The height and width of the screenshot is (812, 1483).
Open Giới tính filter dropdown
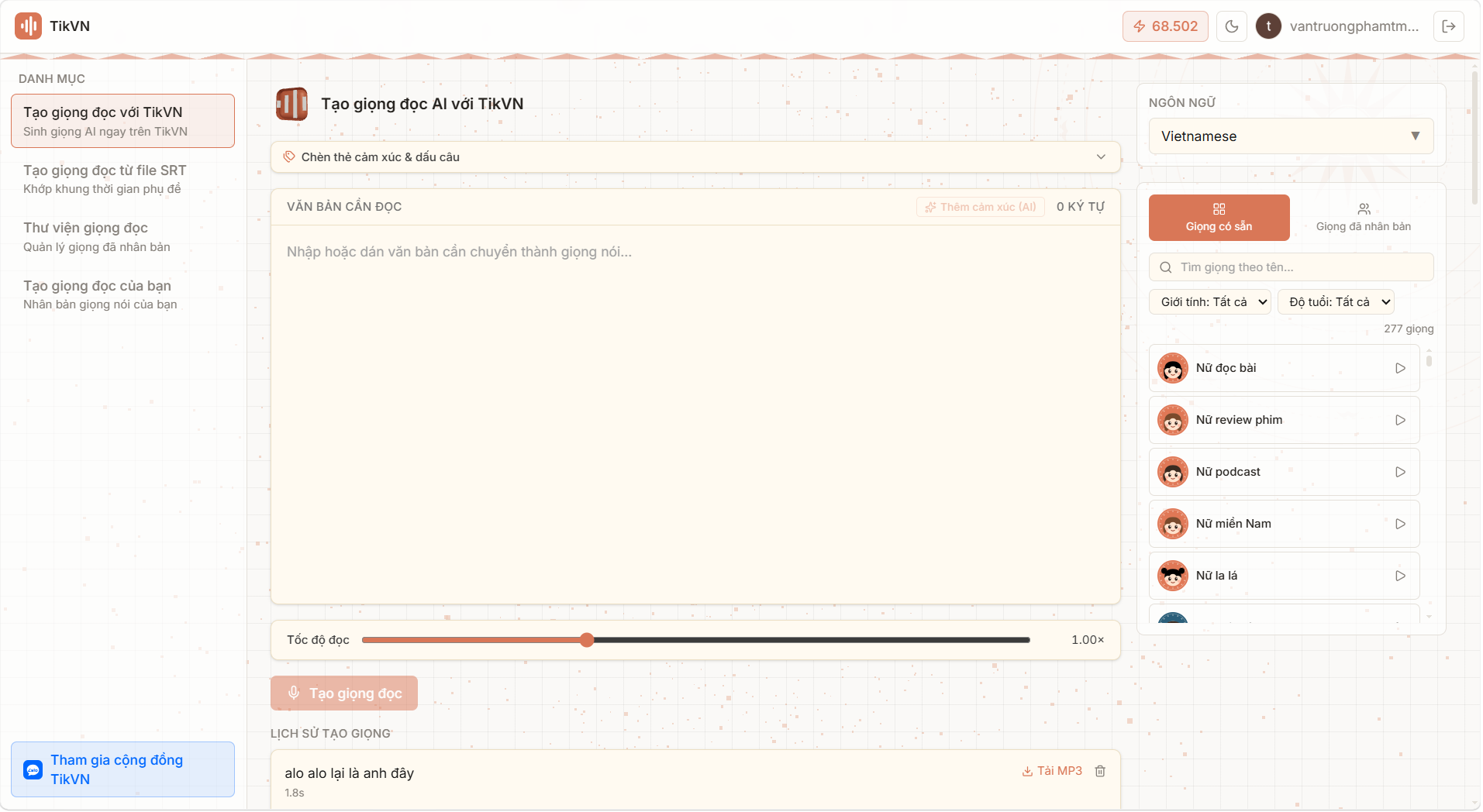pos(1210,302)
